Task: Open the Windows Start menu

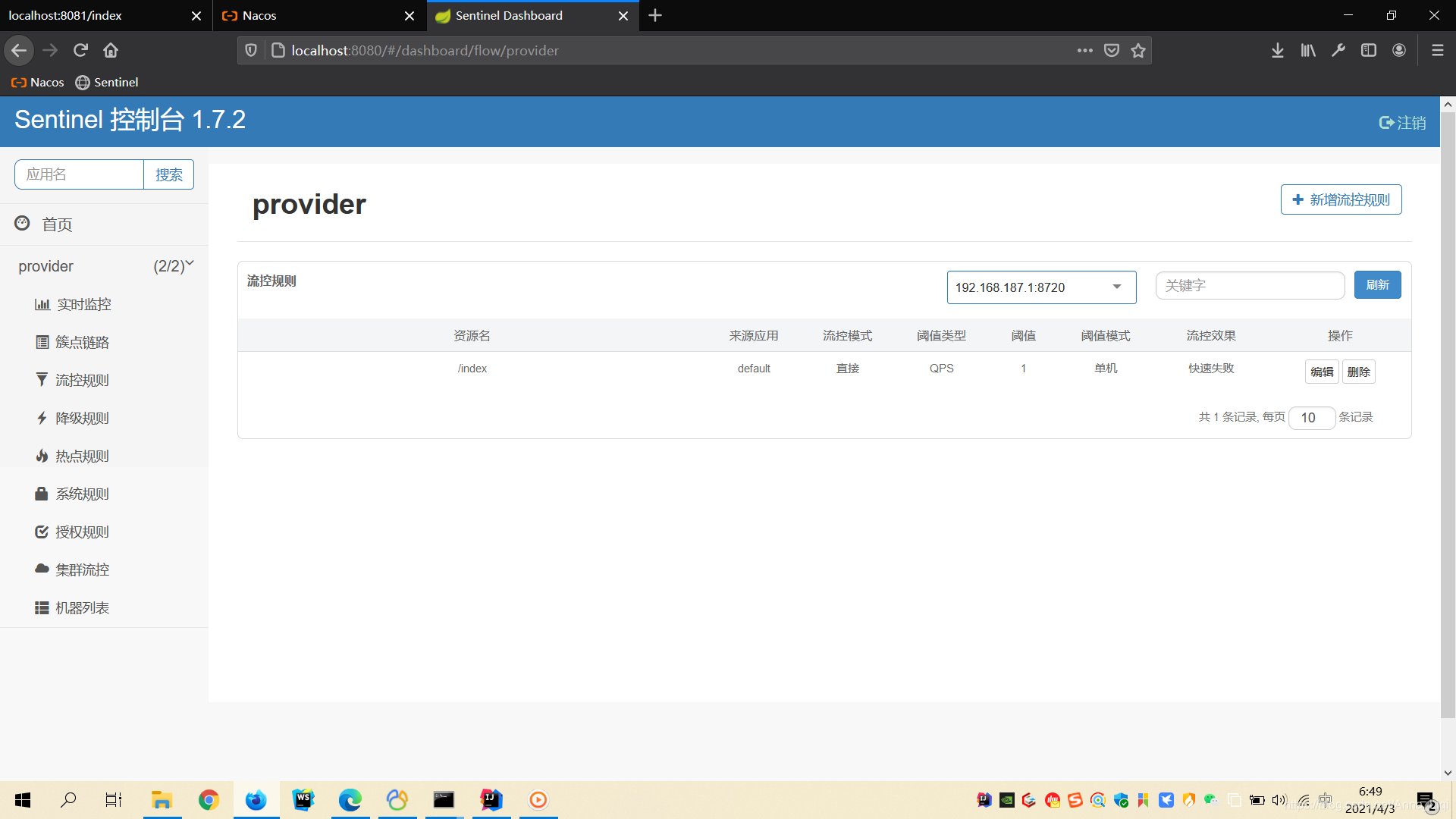Action: (x=23, y=800)
